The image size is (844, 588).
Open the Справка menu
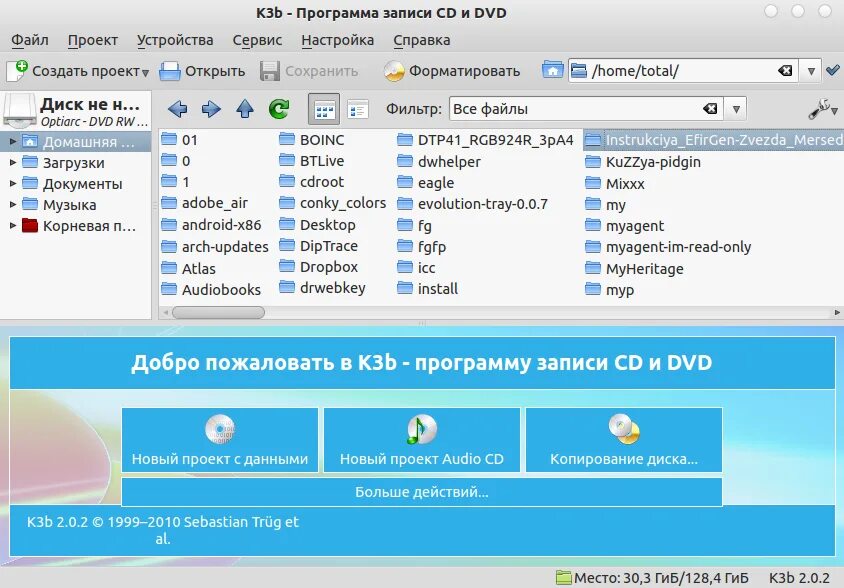click(x=421, y=40)
